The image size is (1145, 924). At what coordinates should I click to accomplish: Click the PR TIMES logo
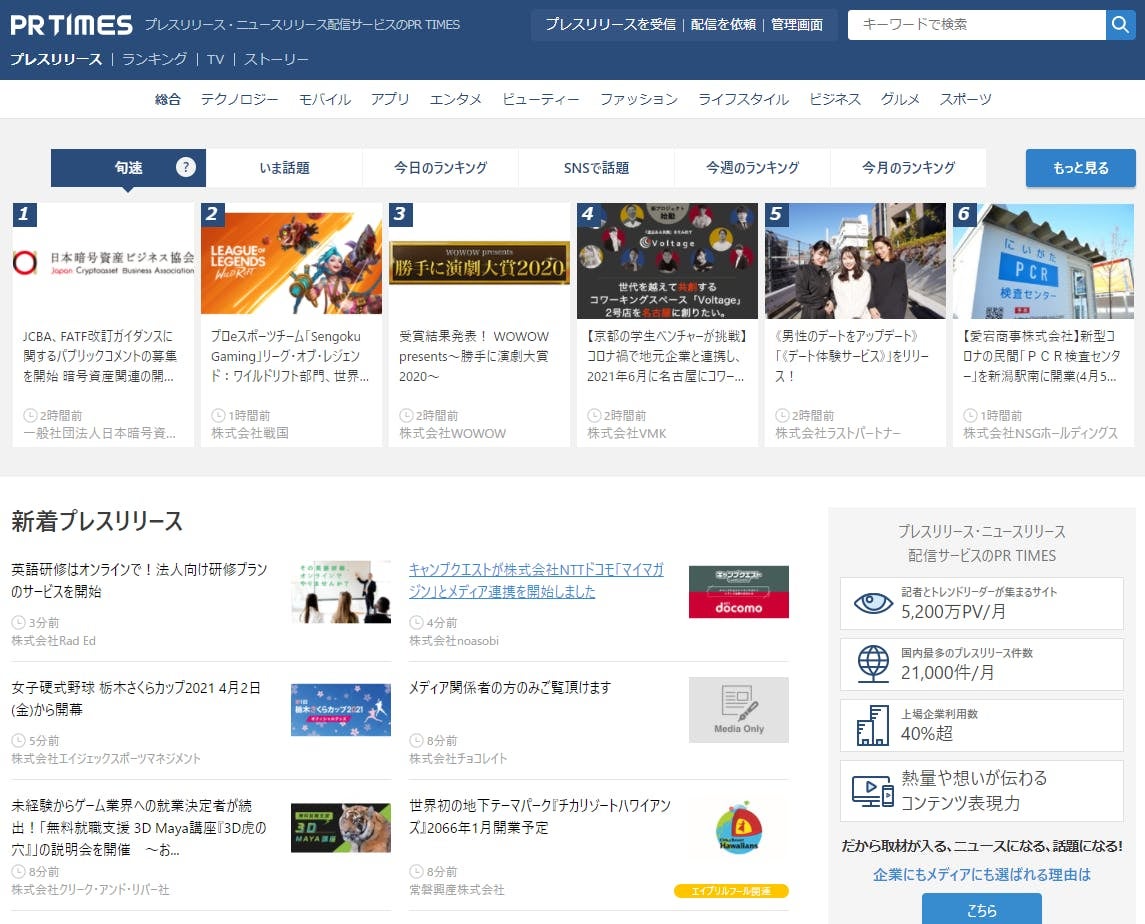point(71,25)
